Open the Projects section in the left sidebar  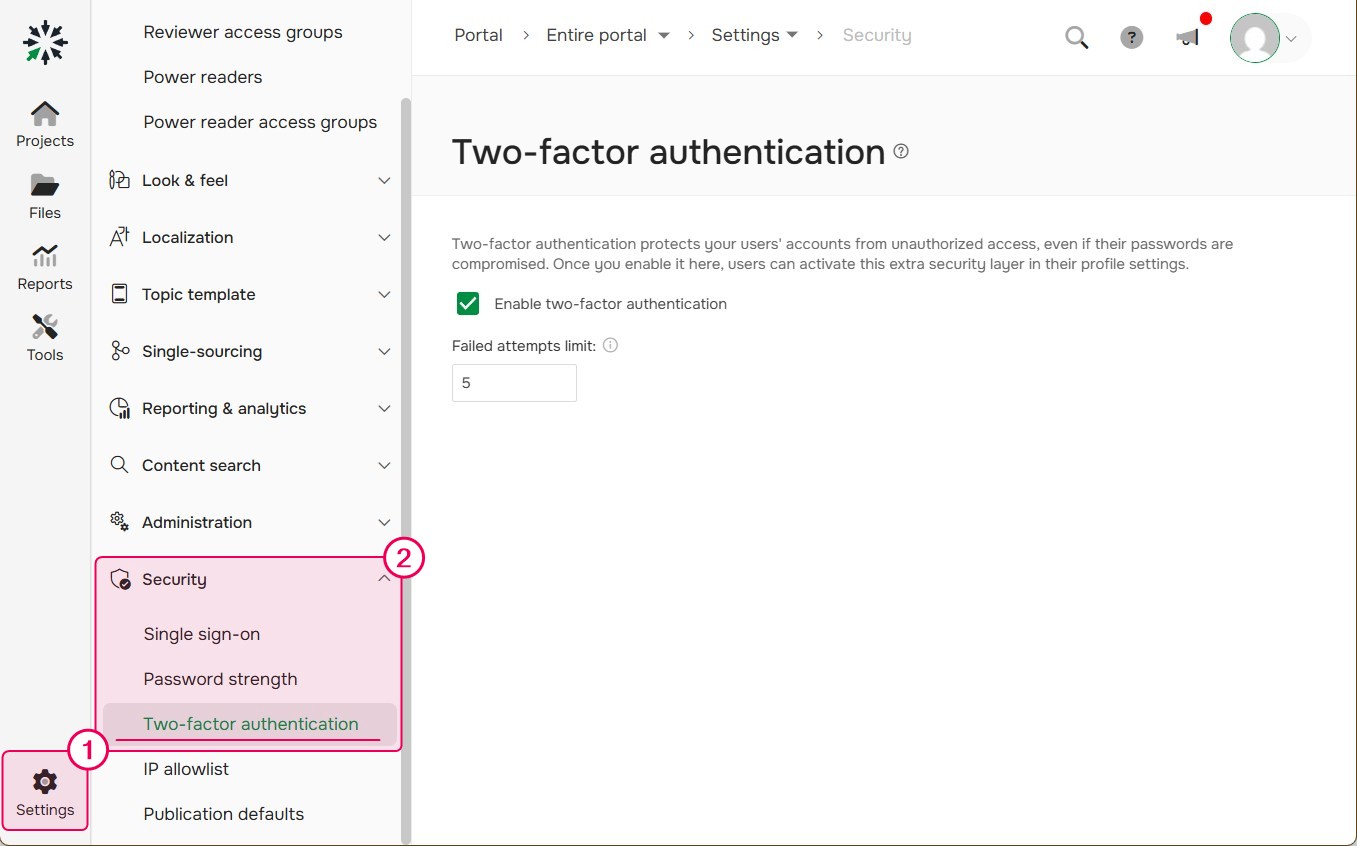click(x=44, y=122)
